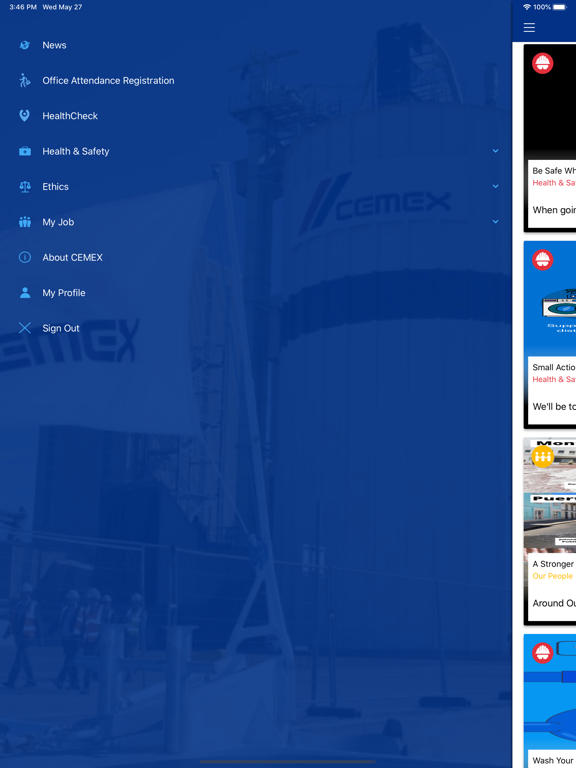The height and width of the screenshot is (768, 576).
Task: Tap the red helmet badge on Small Actions card
Action: coord(543,260)
